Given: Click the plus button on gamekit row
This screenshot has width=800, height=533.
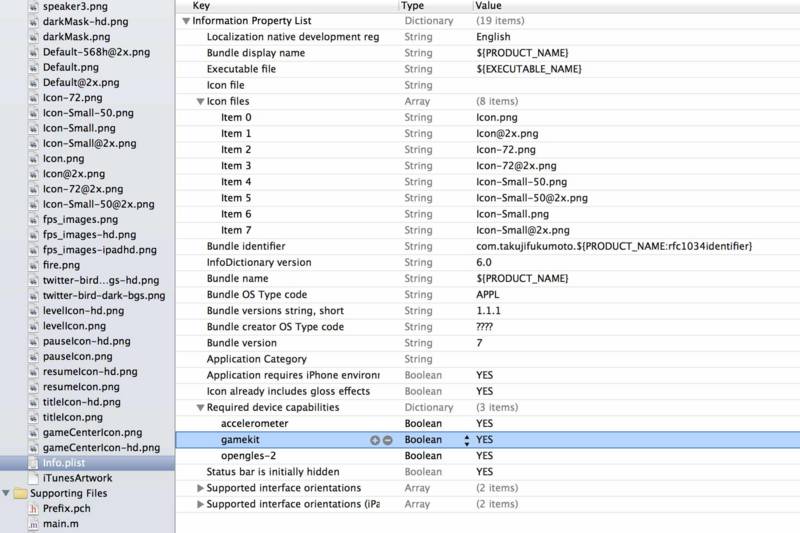Looking at the screenshot, I should coord(375,440).
